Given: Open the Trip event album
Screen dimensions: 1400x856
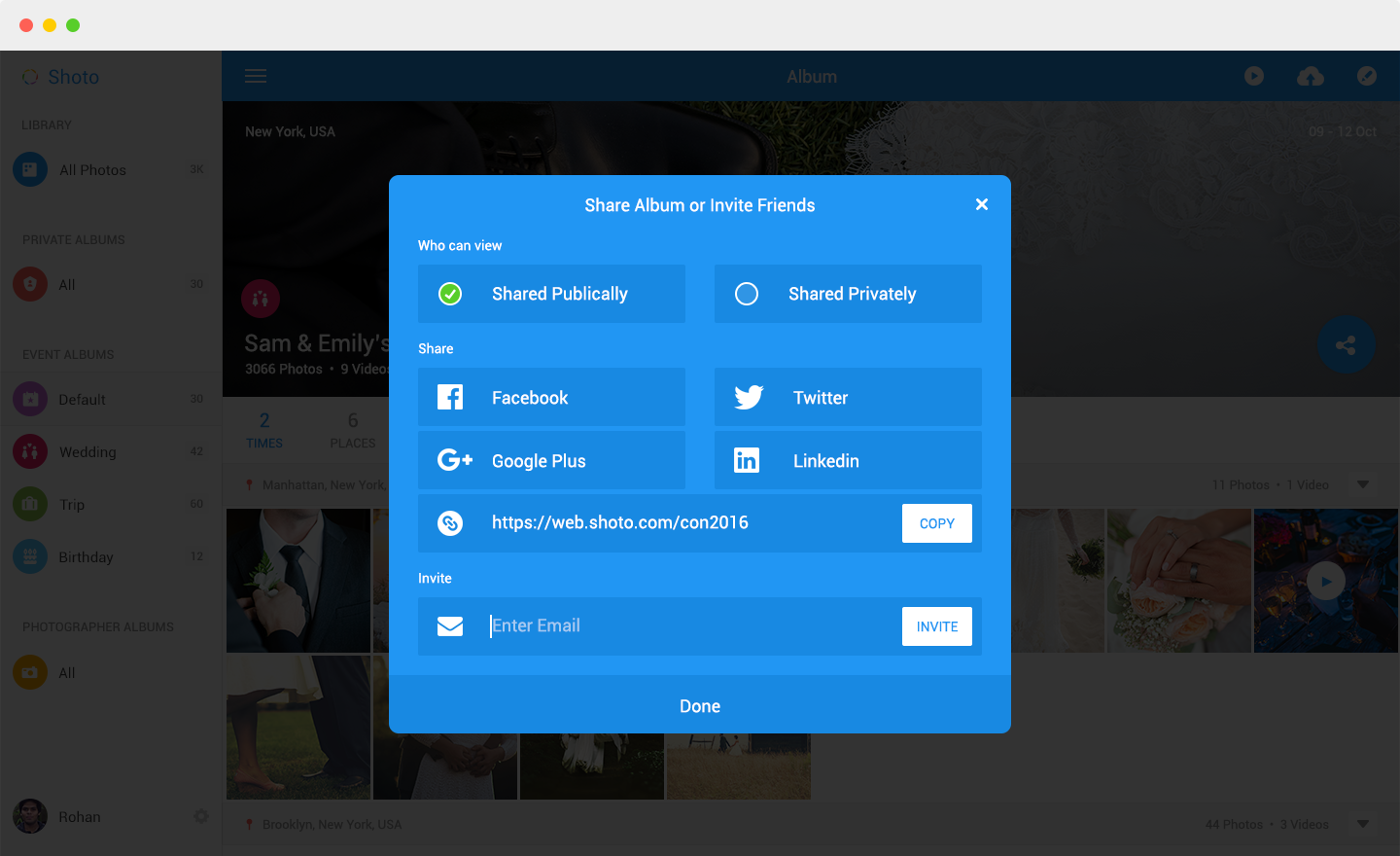Looking at the screenshot, I should (111, 505).
